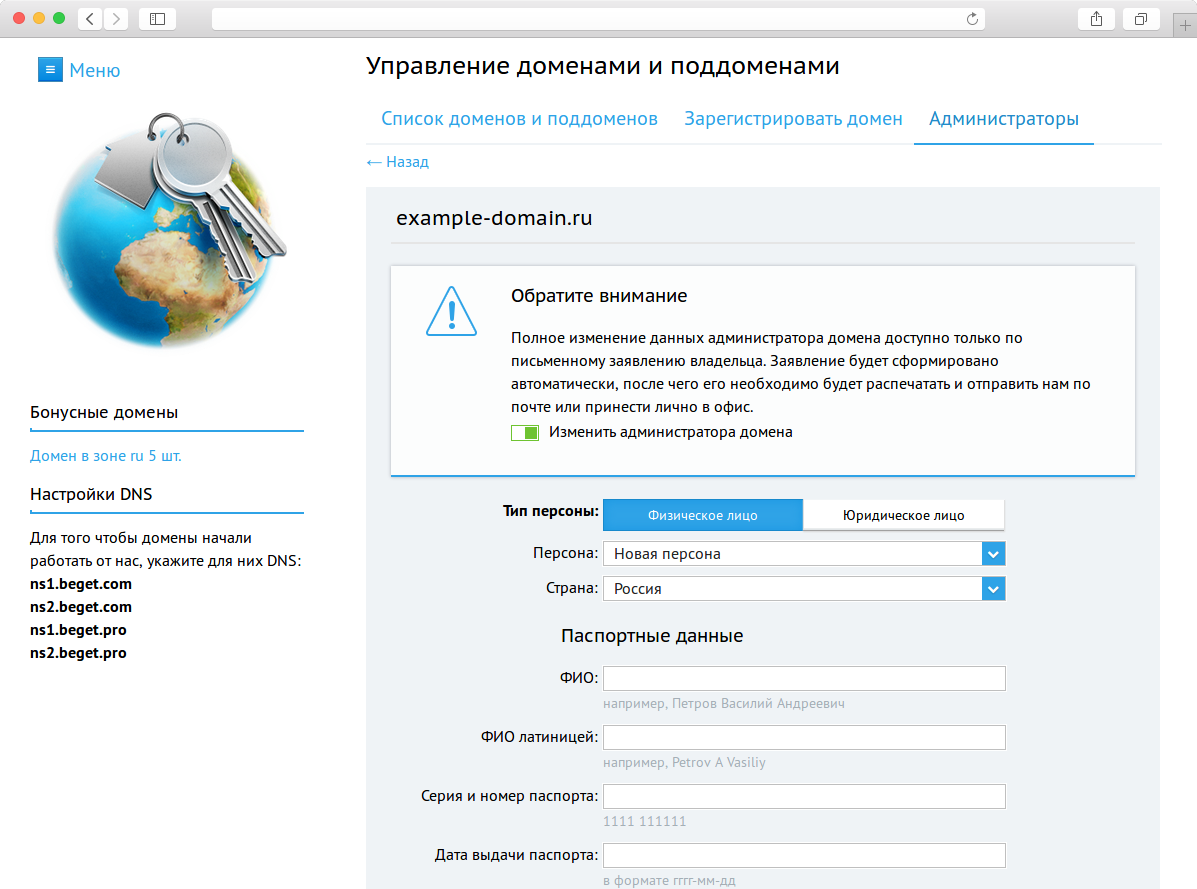Click hint '1111 111111'
This screenshot has height=889, width=1197.
[x=644, y=821]
